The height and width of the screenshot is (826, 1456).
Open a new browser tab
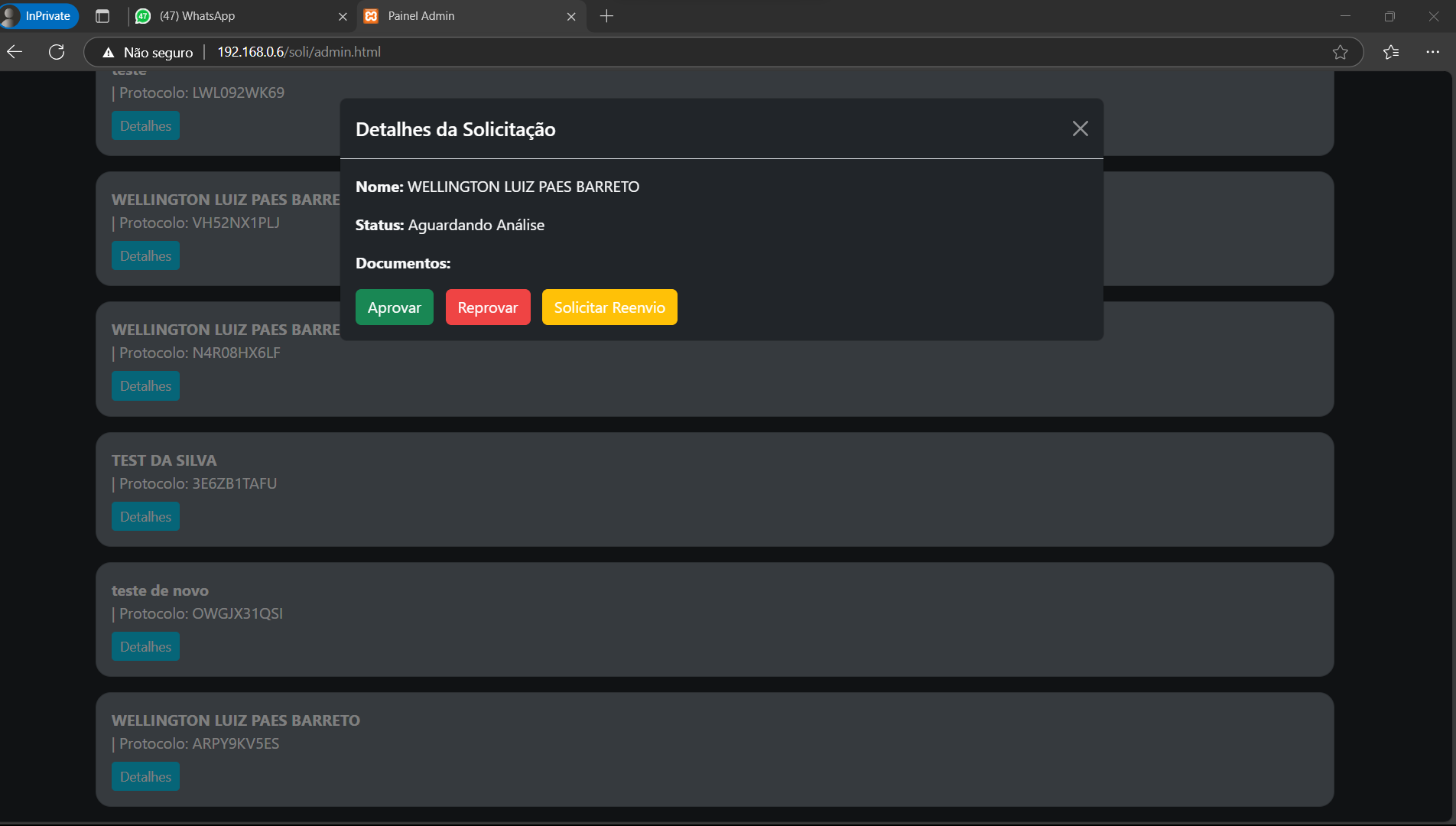pyautogui.click(x=606, y=16)
